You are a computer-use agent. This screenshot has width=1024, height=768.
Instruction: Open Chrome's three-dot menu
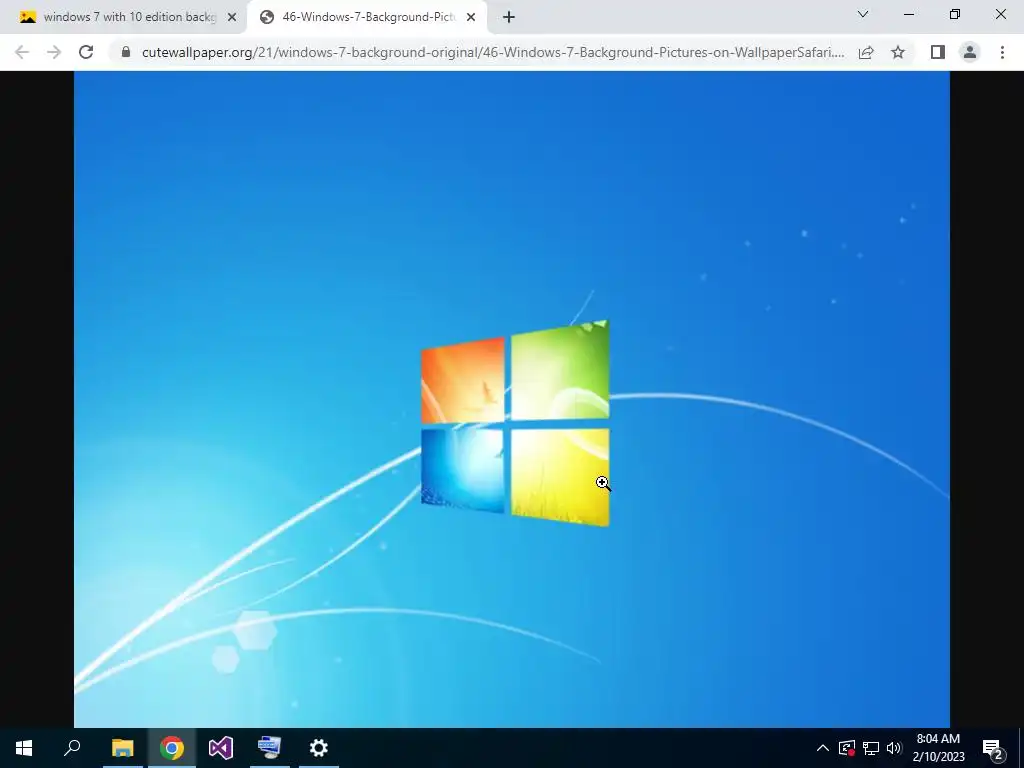tap(1002, 52)
